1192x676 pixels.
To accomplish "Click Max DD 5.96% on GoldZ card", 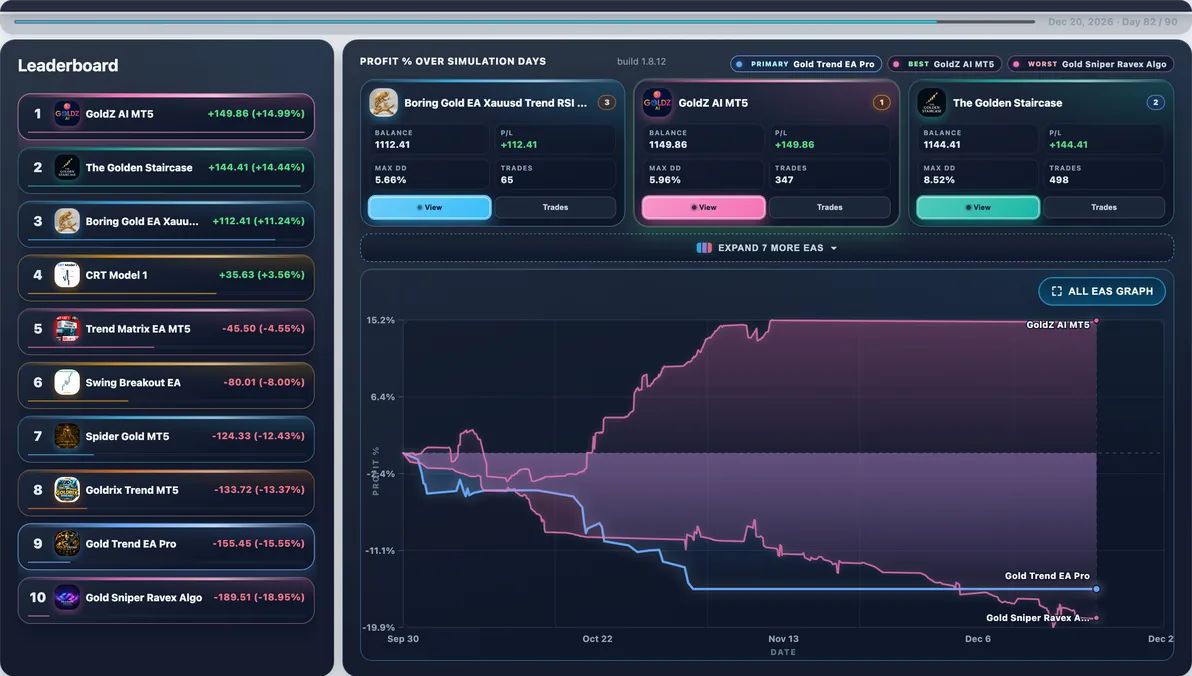I will (x=664, y=180).
